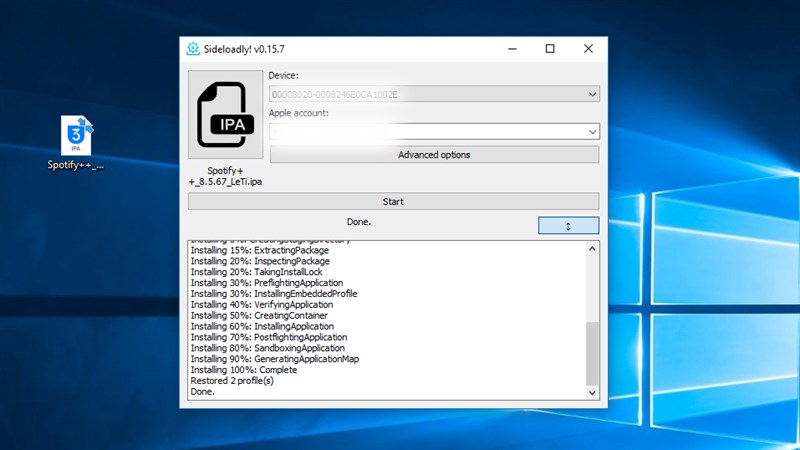Select the Spotify++ IPA desktop file
This screenshot has width=800, height=450.
(x=76, y=142)
